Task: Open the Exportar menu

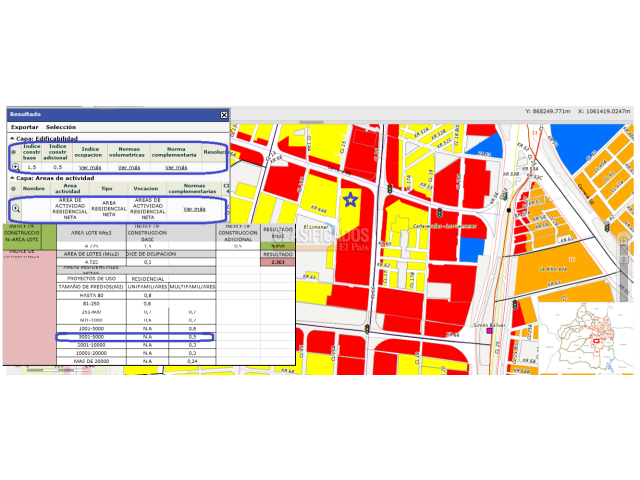Action: pyautogui.click(x=25, y=127)
